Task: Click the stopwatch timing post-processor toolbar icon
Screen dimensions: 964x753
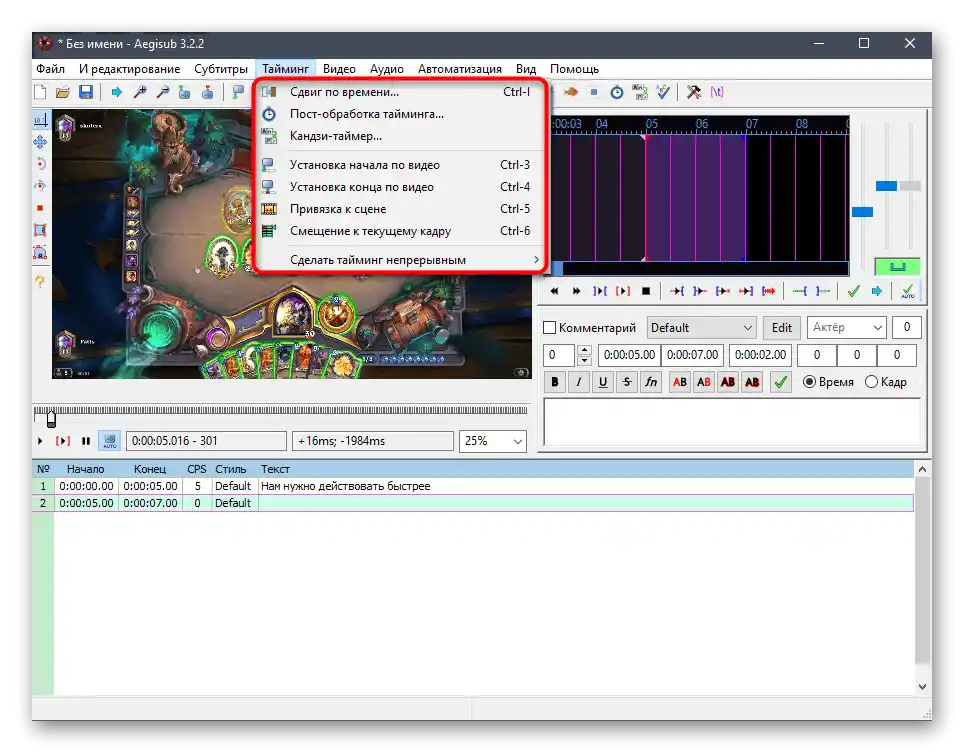Action: (x=617, y=92)
